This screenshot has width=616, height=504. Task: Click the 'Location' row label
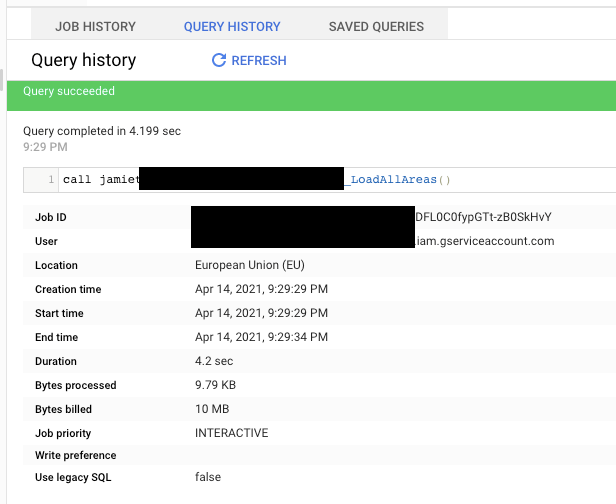(56, 265)
